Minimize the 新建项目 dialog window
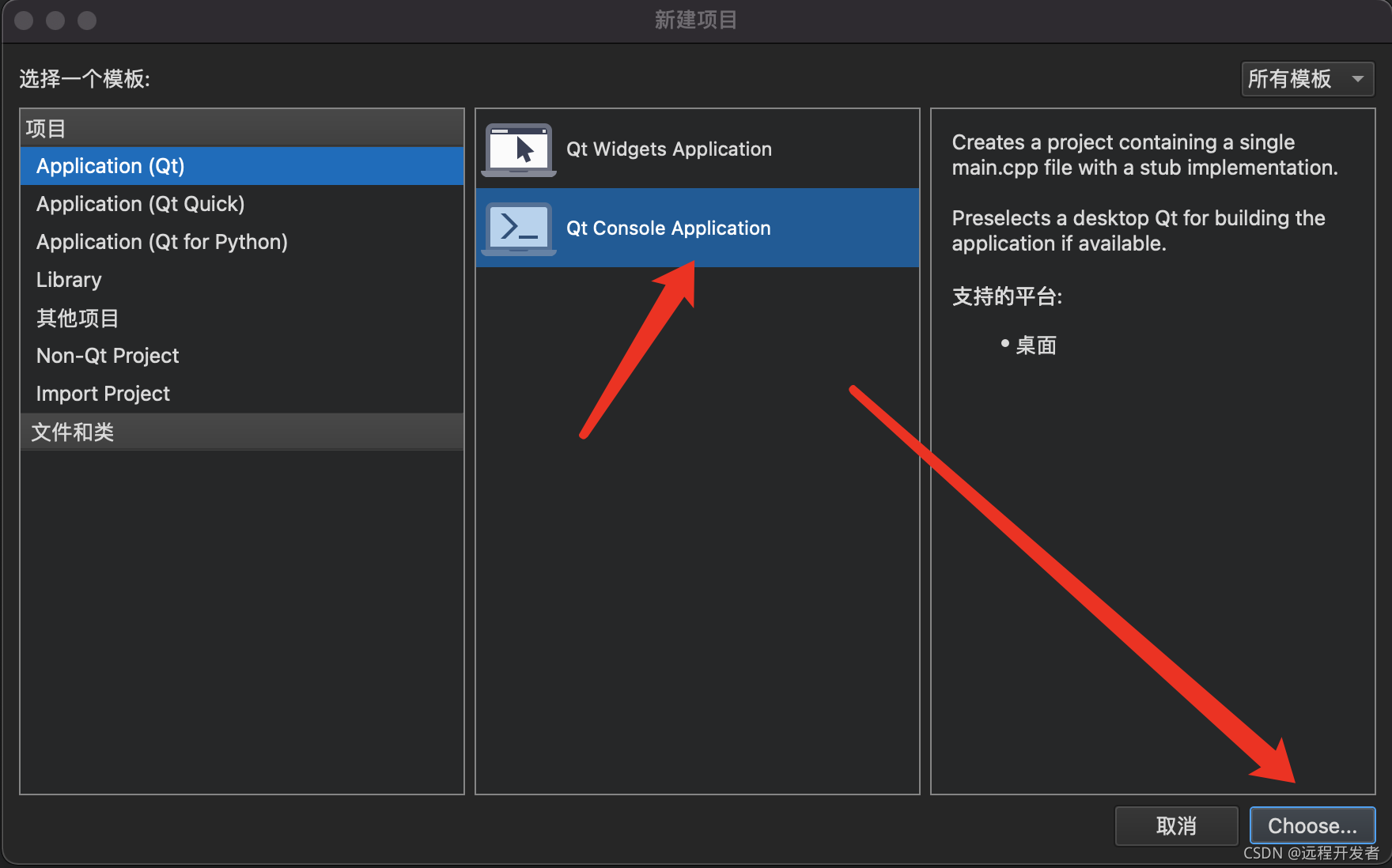Screen dimensions: 1392x868 55,21
